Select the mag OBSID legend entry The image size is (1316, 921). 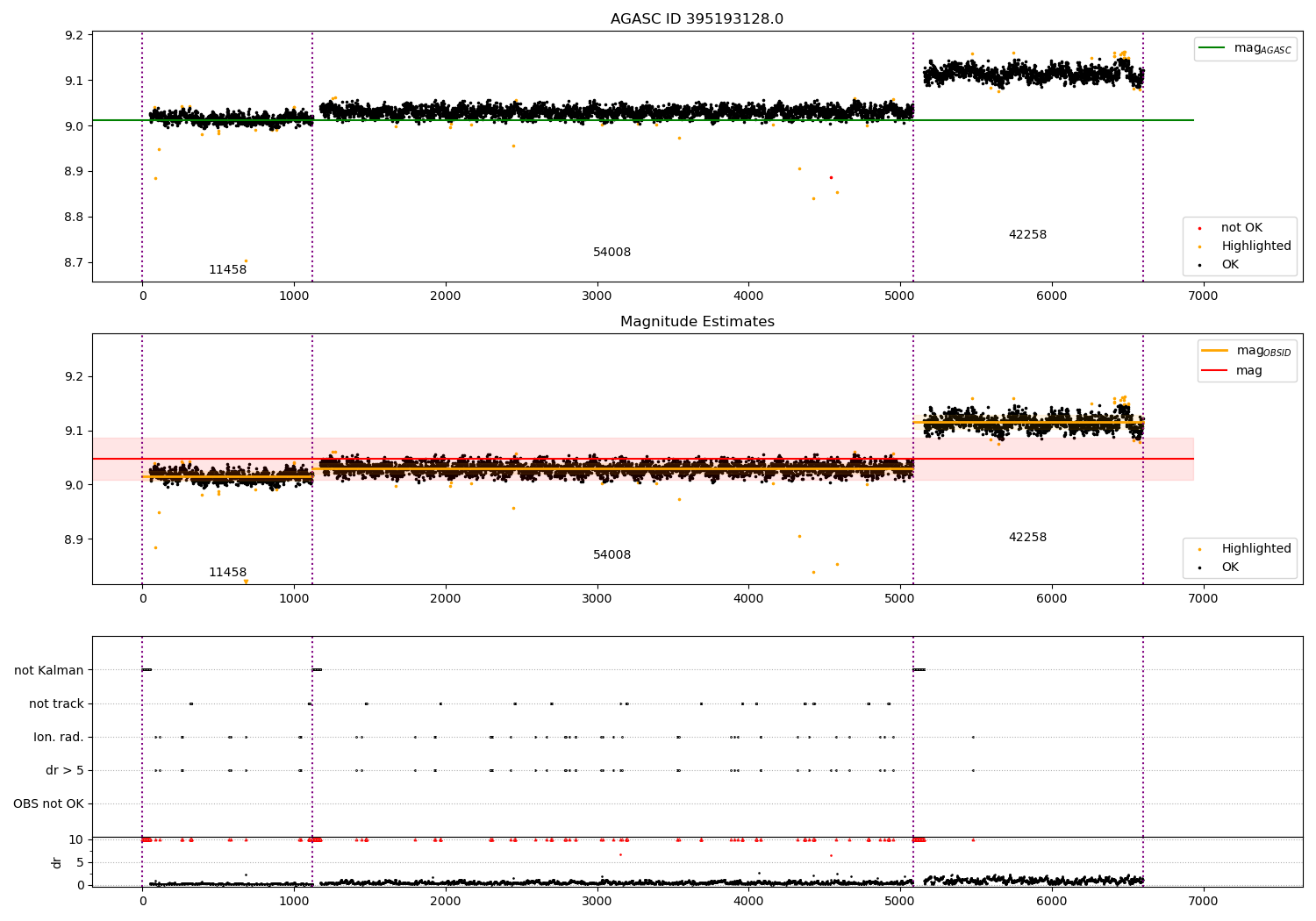(x=1247, y=351)
